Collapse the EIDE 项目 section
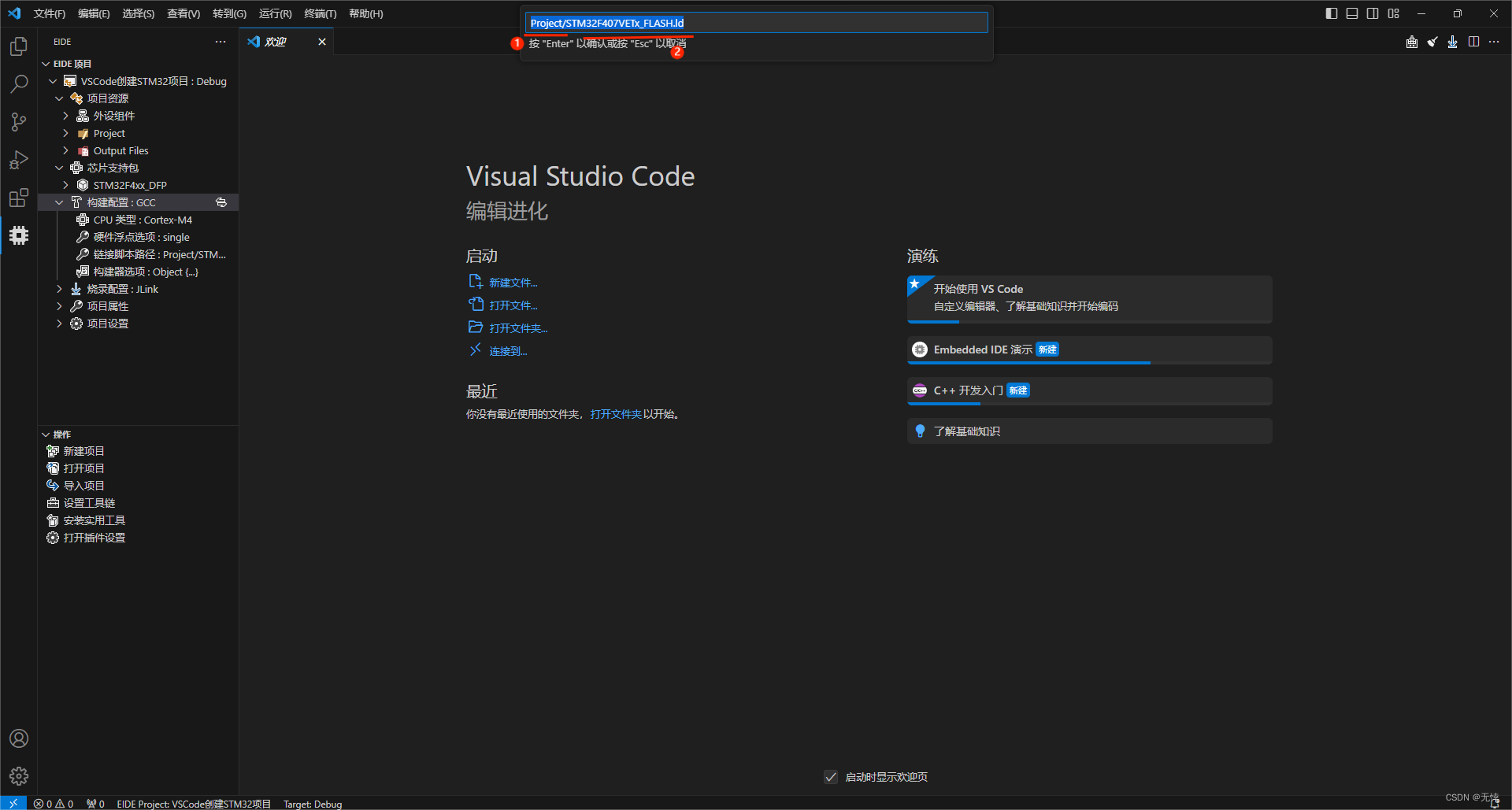 pyautogui.click(x=46, y=64)
